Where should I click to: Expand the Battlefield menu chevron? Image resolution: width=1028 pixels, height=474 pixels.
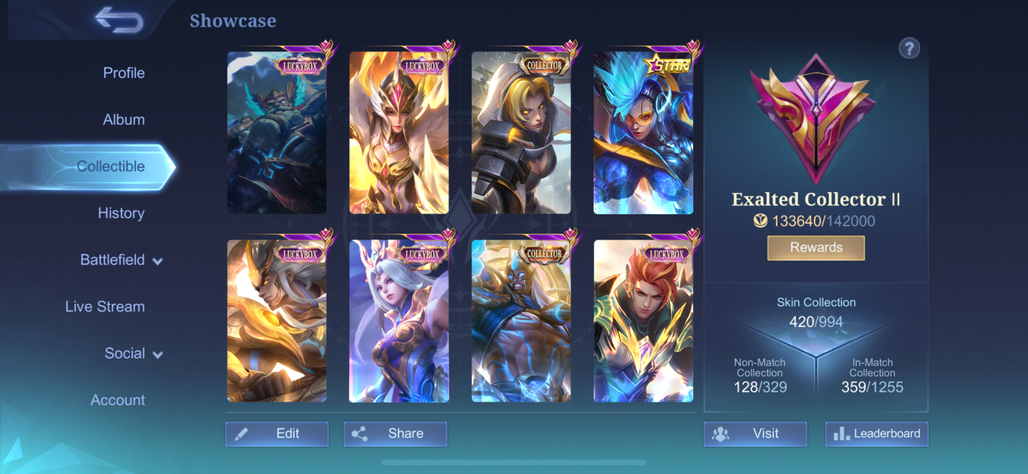(157, 261)
